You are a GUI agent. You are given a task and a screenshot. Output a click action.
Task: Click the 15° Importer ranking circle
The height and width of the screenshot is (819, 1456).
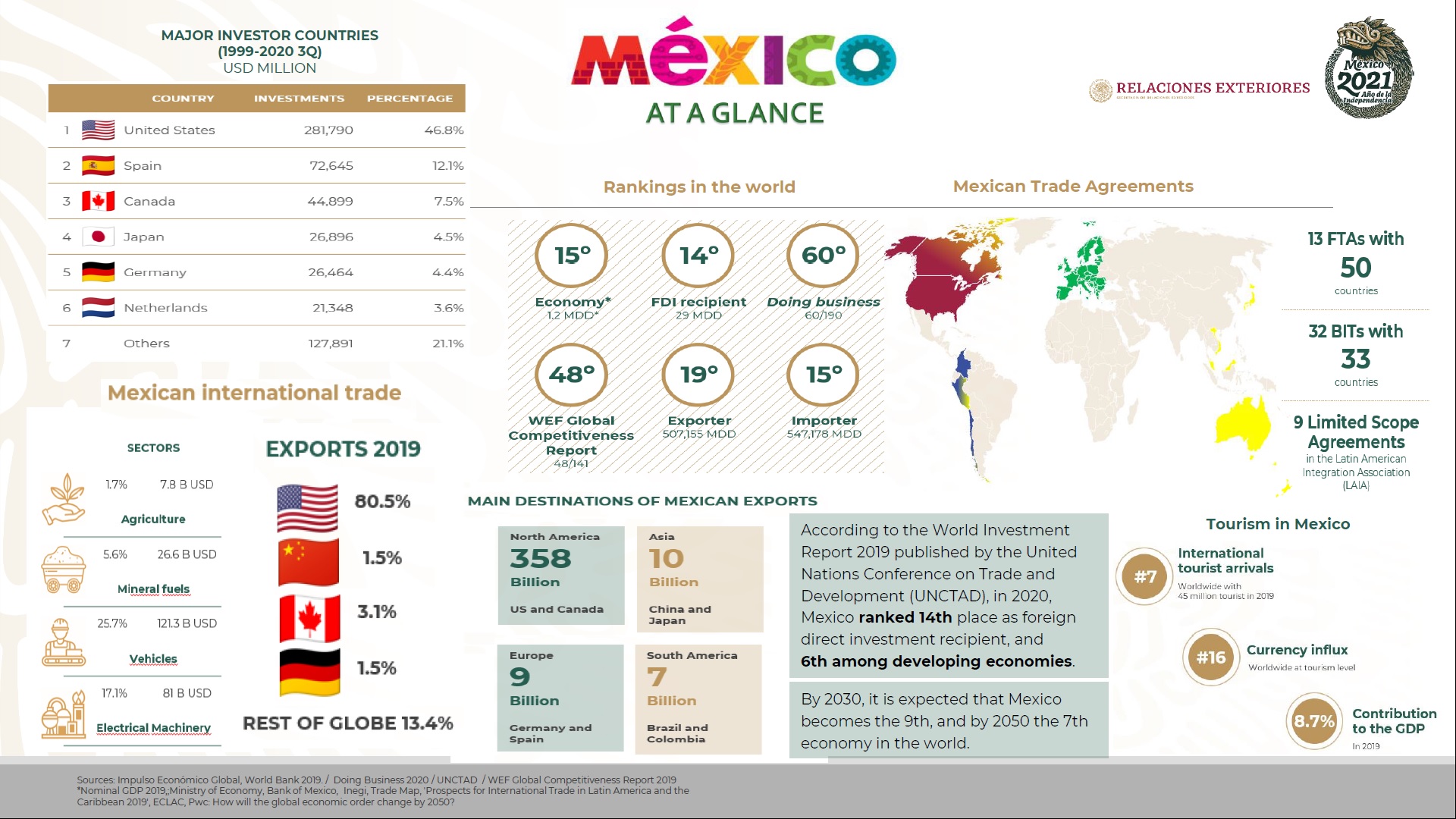[x=824, y=375]
